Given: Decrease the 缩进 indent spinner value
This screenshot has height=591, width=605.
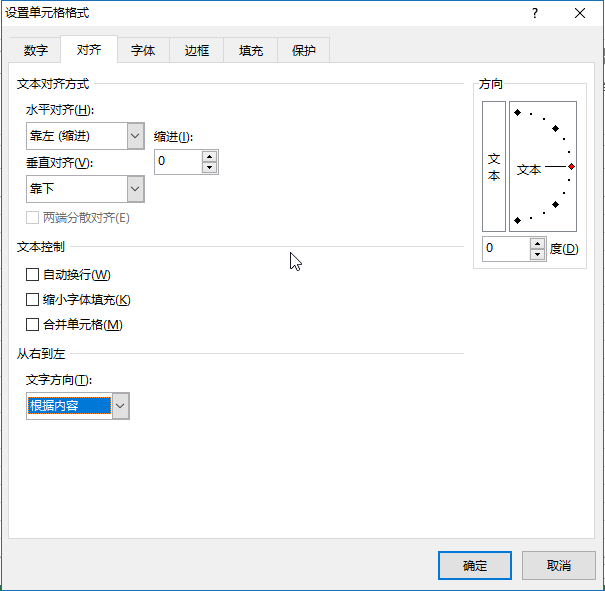Looking at the screenshot, I should (x=209, y=167).
